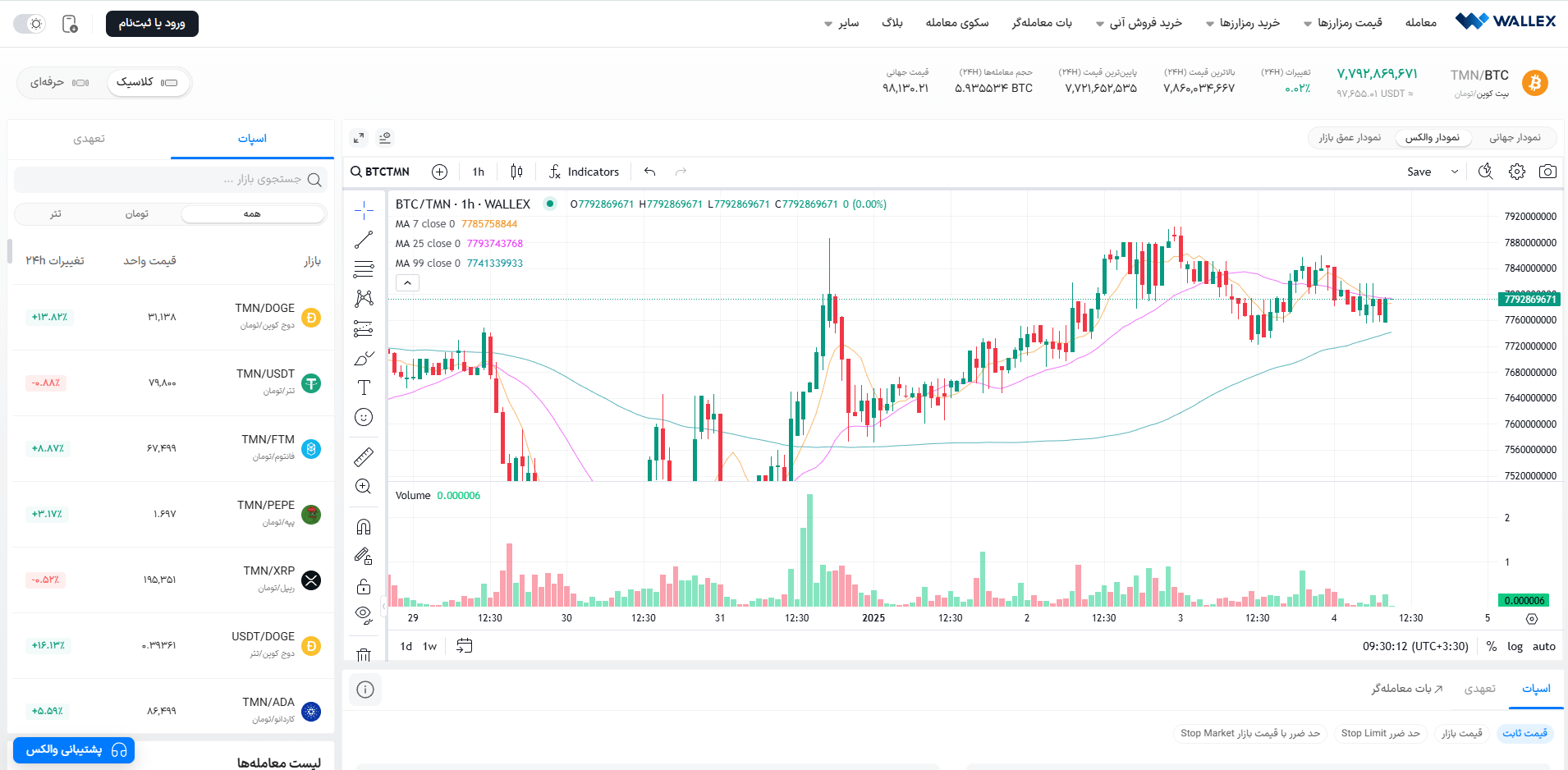Click پشتیبانی والکس support button
This screenshot has width=1568, height=770.
click(x=74, y=750)
